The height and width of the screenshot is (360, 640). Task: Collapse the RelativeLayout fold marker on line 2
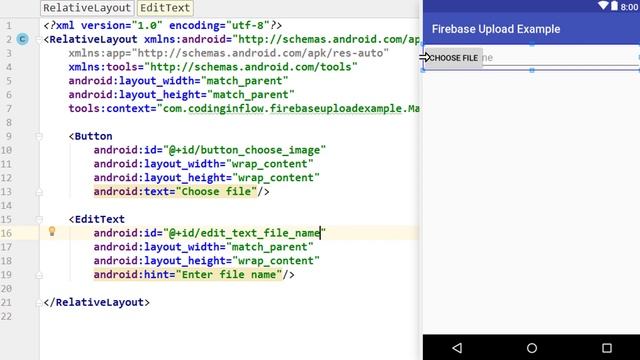(39, 40)
